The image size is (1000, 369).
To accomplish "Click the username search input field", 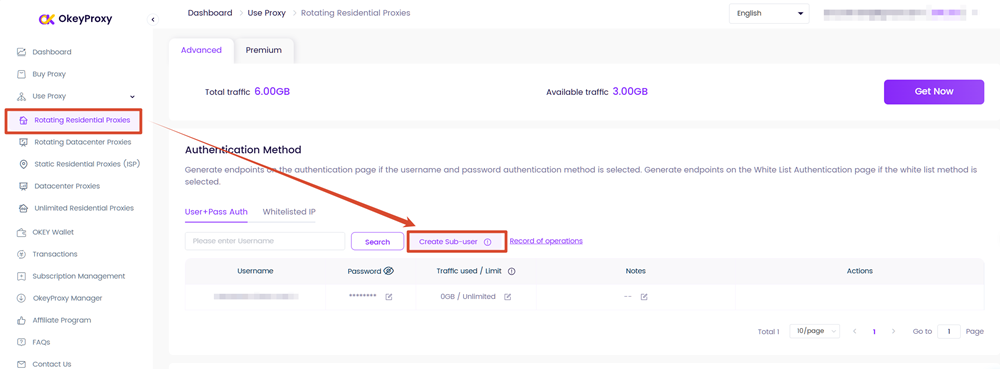I will click(265, 242).
